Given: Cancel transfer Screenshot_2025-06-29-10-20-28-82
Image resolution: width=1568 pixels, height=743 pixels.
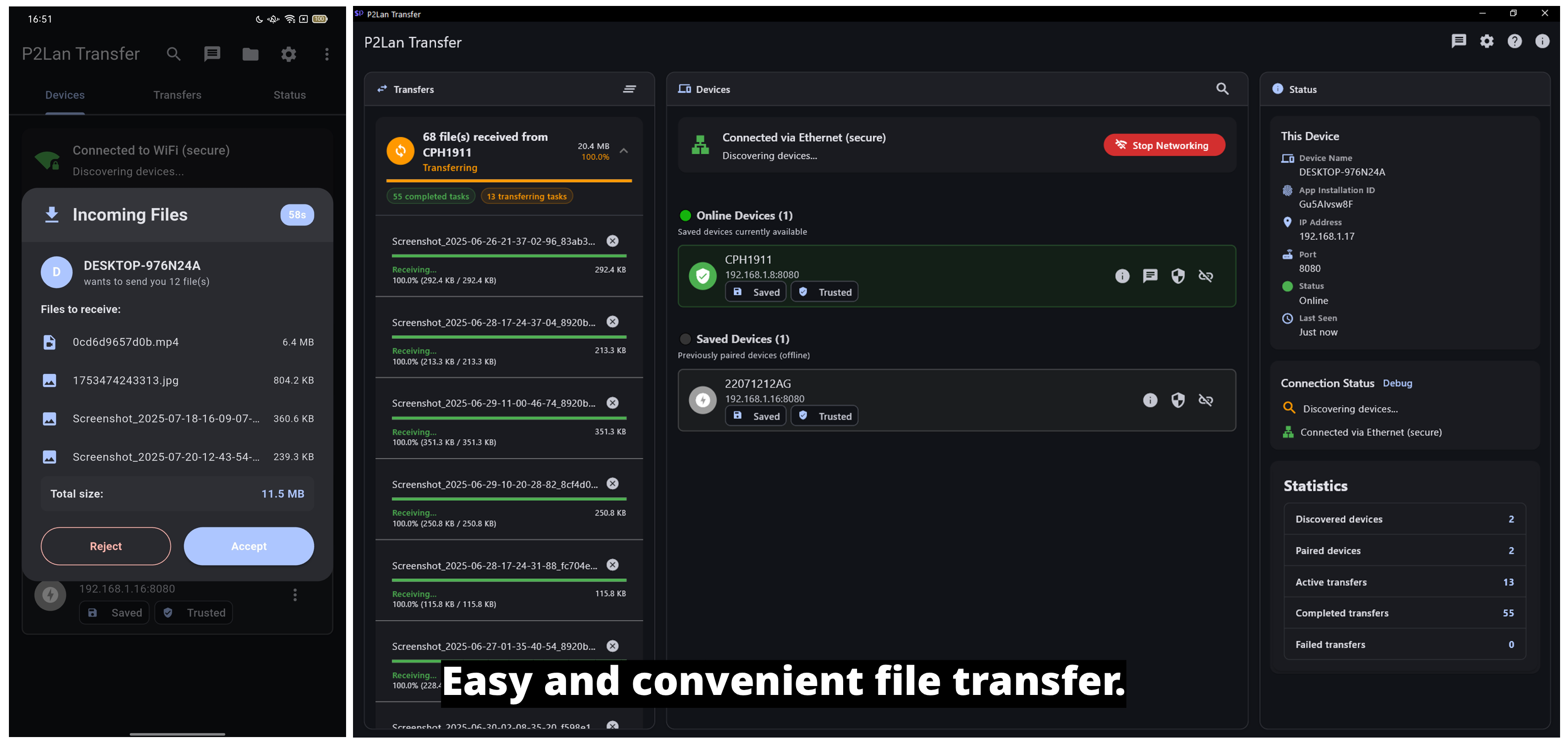Looking at the screenshot, I should (x=613, y=483).
